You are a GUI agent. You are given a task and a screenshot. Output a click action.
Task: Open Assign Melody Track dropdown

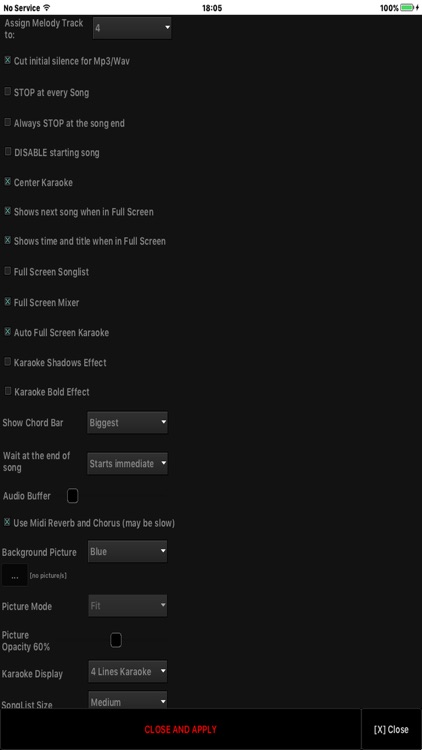132,28
